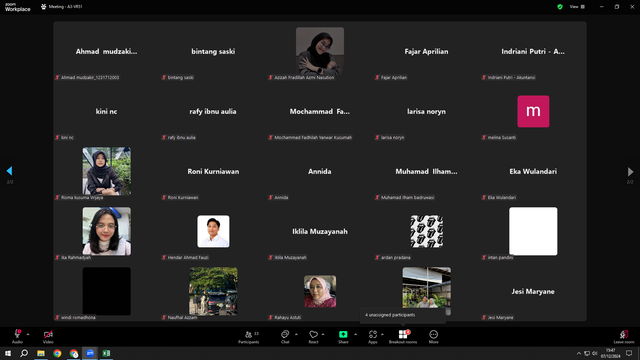The image size is (640, 360).
Task: Click the Mochammad Fa... participant tile
Action: pos(320,111)
